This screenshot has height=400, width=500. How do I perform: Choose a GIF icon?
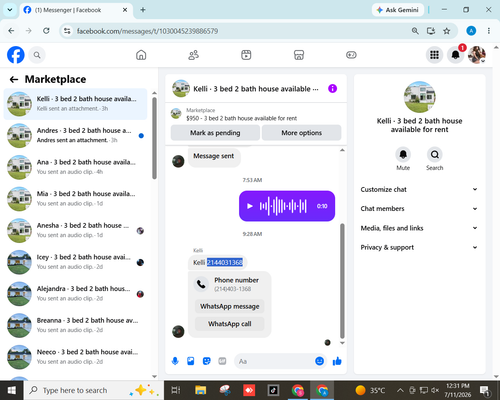point(222,361)
